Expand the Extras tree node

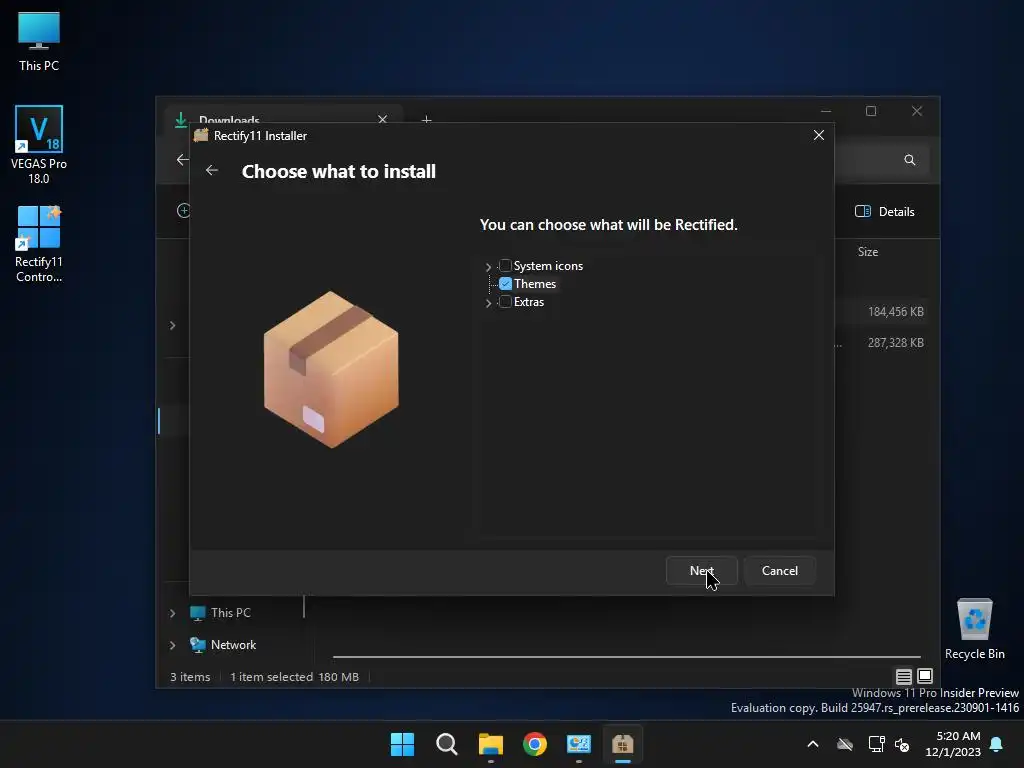488,302
